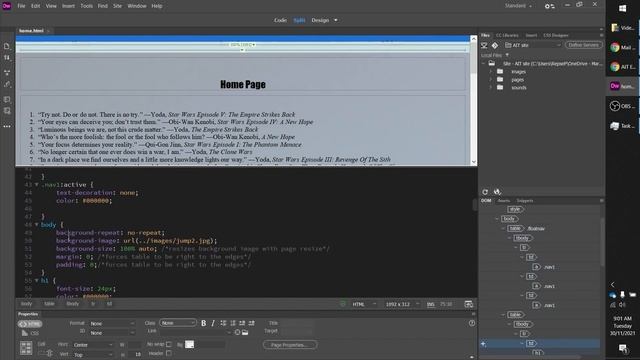Collapse the body CSS rule in code
The height and width of the screenshot is (360, 640).
pos(36,224)
